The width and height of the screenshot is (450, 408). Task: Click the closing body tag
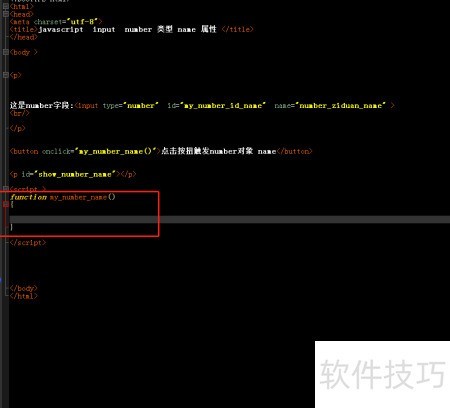[24, 288]
